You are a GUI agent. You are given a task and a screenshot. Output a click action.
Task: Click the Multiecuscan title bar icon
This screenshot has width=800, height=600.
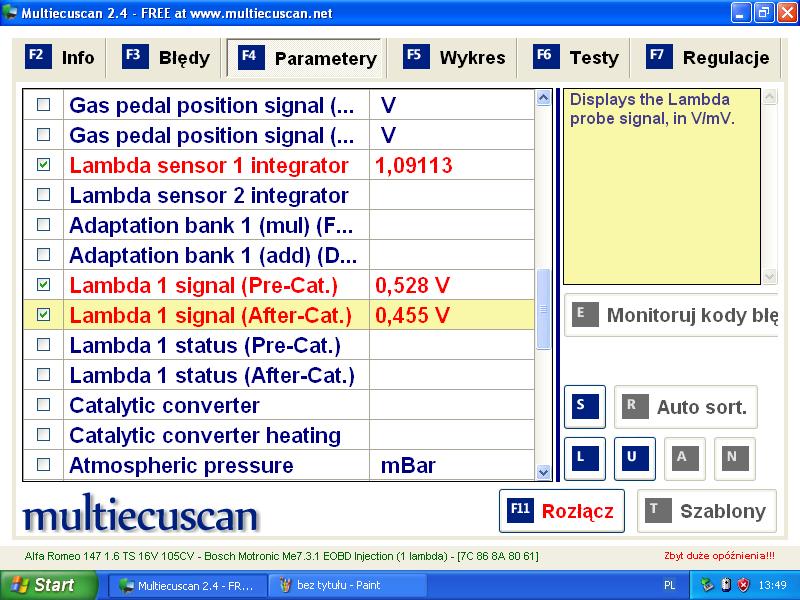coord(9,12)
